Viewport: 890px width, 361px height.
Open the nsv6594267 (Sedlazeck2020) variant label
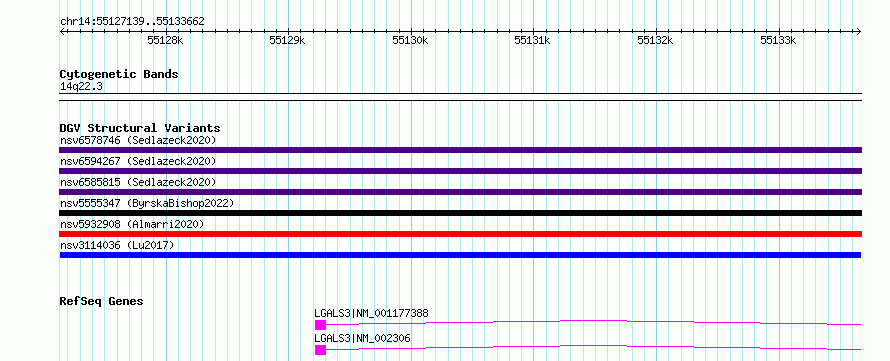pyautogui.click(x=138, y=161)
